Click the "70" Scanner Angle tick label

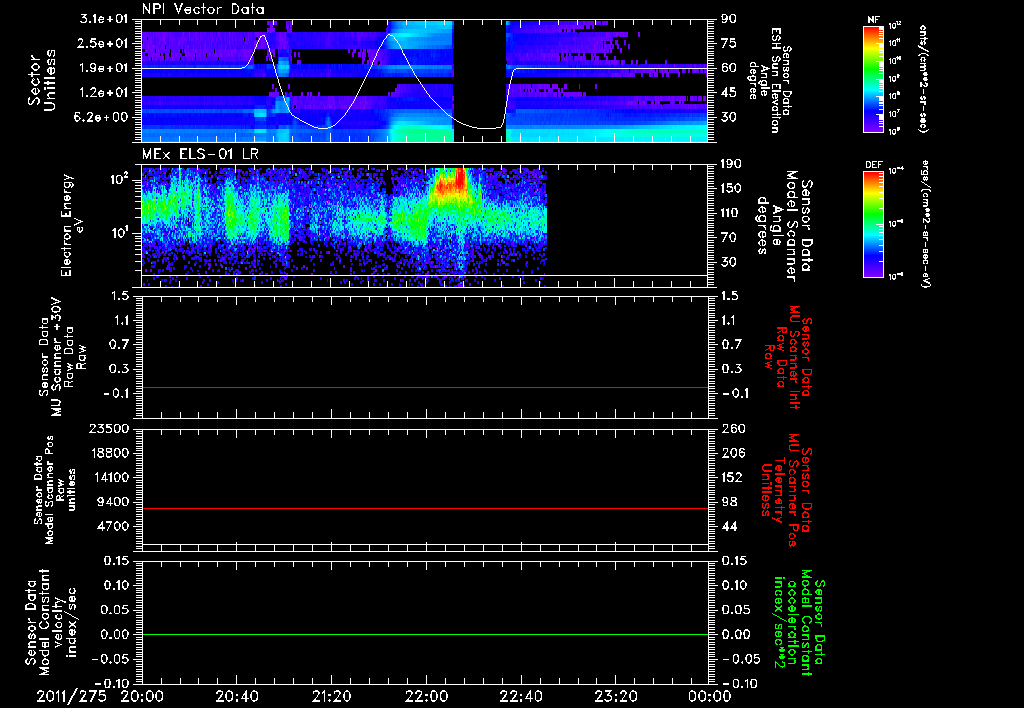pos(729,238)
